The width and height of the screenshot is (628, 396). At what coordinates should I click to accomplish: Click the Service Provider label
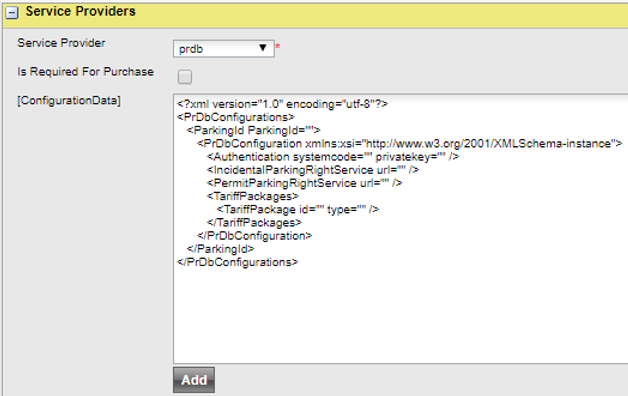pos(61,43)
